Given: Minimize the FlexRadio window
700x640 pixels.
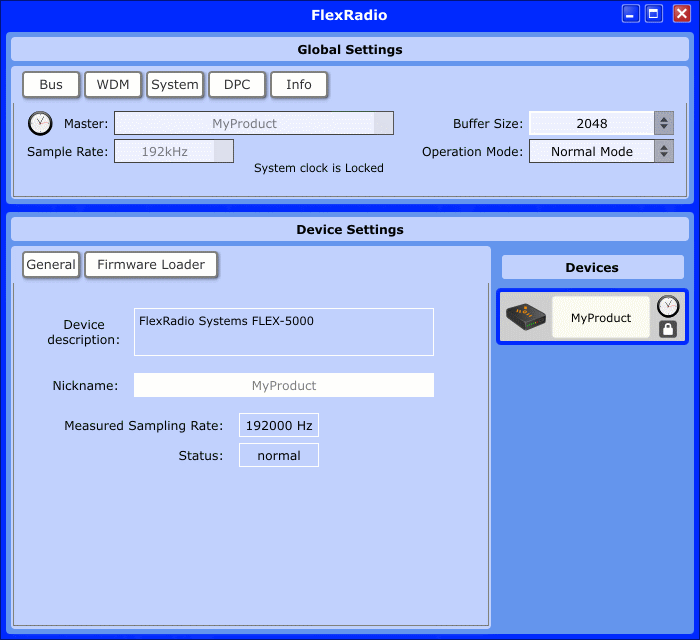Looking at the screenshot, I should (x=630, y=14).
